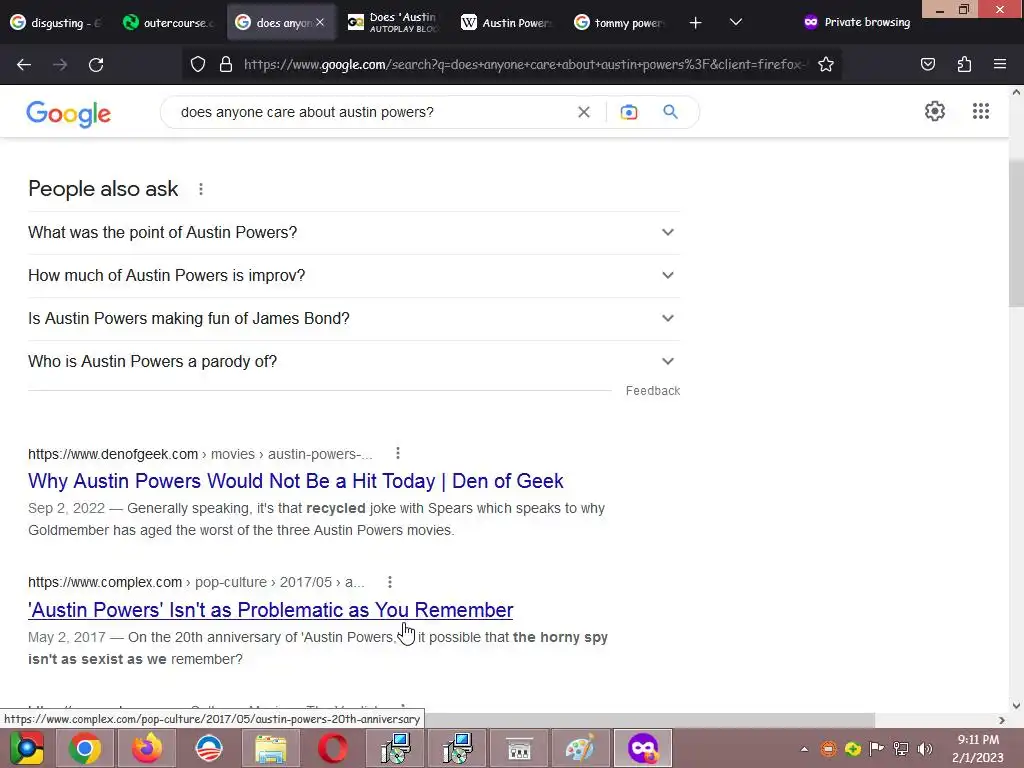This screenshot has height=768, width=1024.
Task: Submit search with magnifying glass icon
Action: click(x=670, y=112)
